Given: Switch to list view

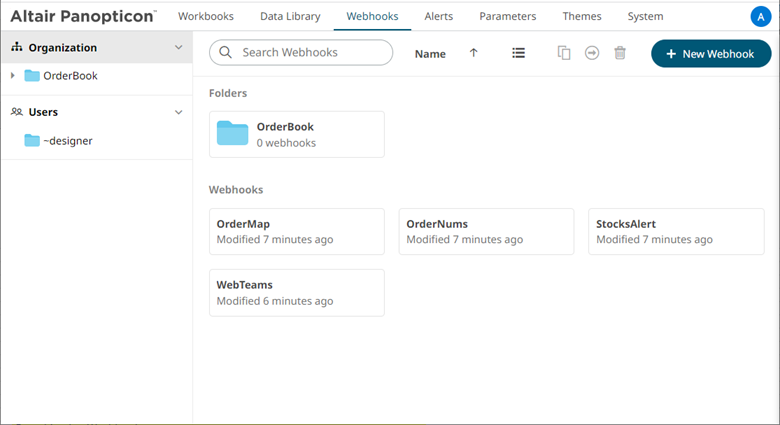Looking at the screenshot, I should point(518,53).
